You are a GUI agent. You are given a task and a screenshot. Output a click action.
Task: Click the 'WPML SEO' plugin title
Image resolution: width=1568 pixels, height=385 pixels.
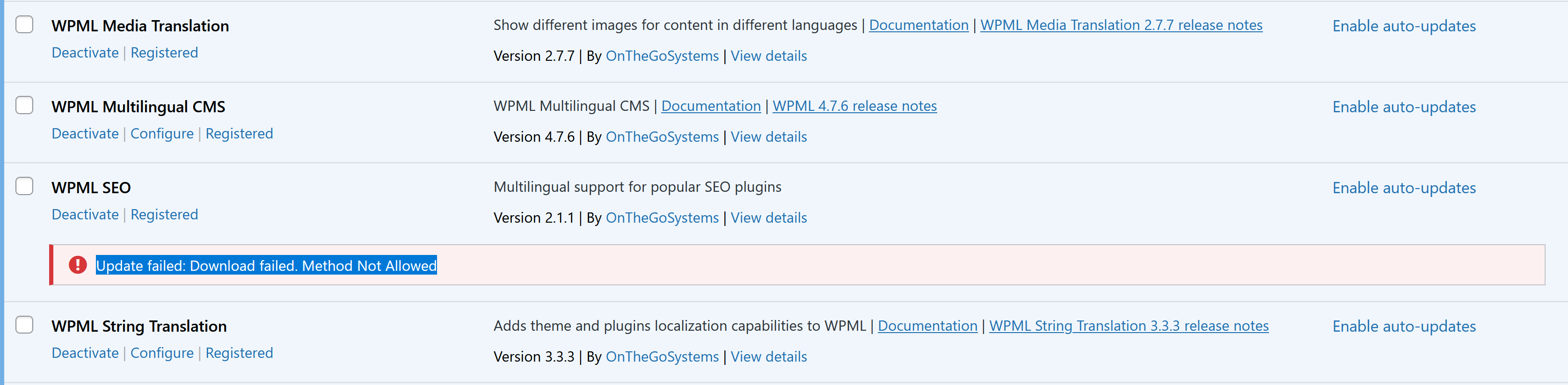tap(91, 188)
